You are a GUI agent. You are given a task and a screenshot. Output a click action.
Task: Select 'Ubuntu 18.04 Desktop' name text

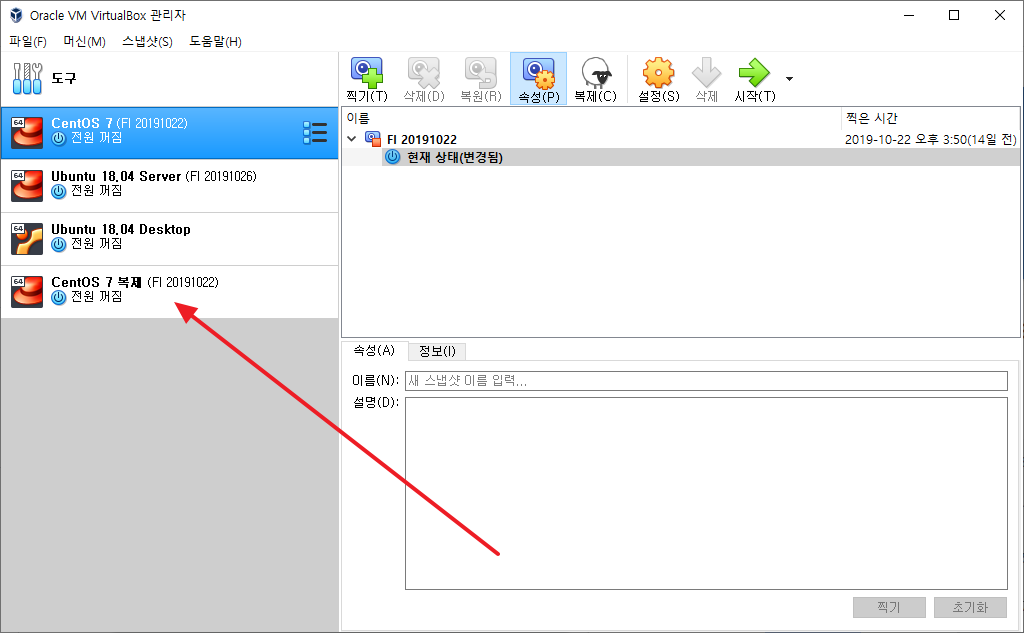coord(121,229)
